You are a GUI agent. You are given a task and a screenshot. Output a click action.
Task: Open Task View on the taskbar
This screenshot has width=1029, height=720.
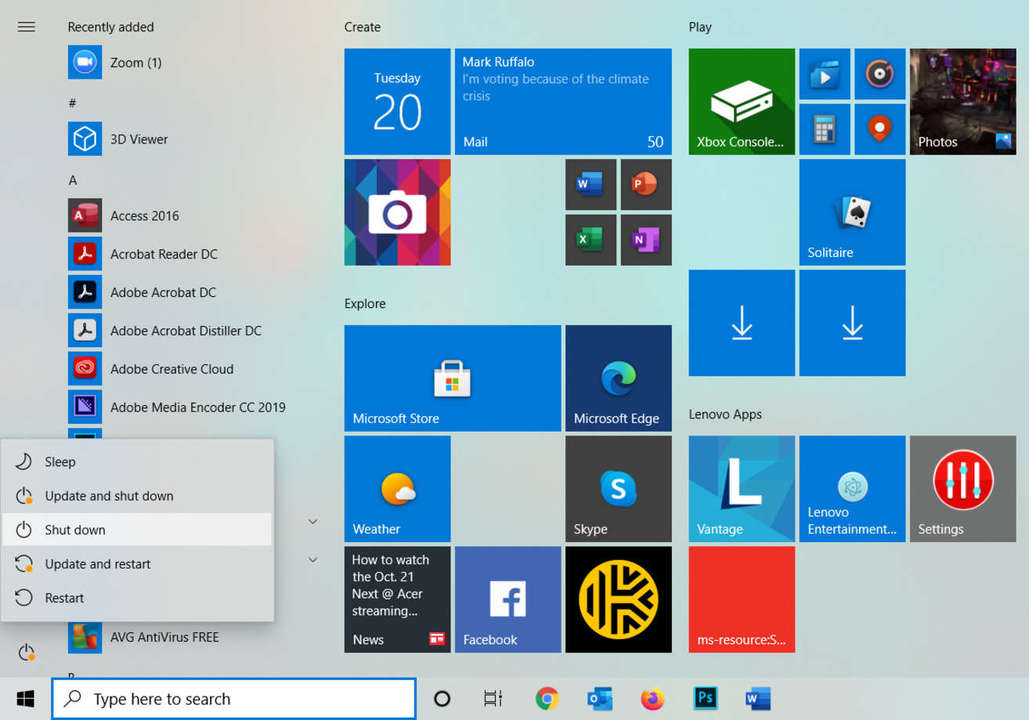coord(493,699)
